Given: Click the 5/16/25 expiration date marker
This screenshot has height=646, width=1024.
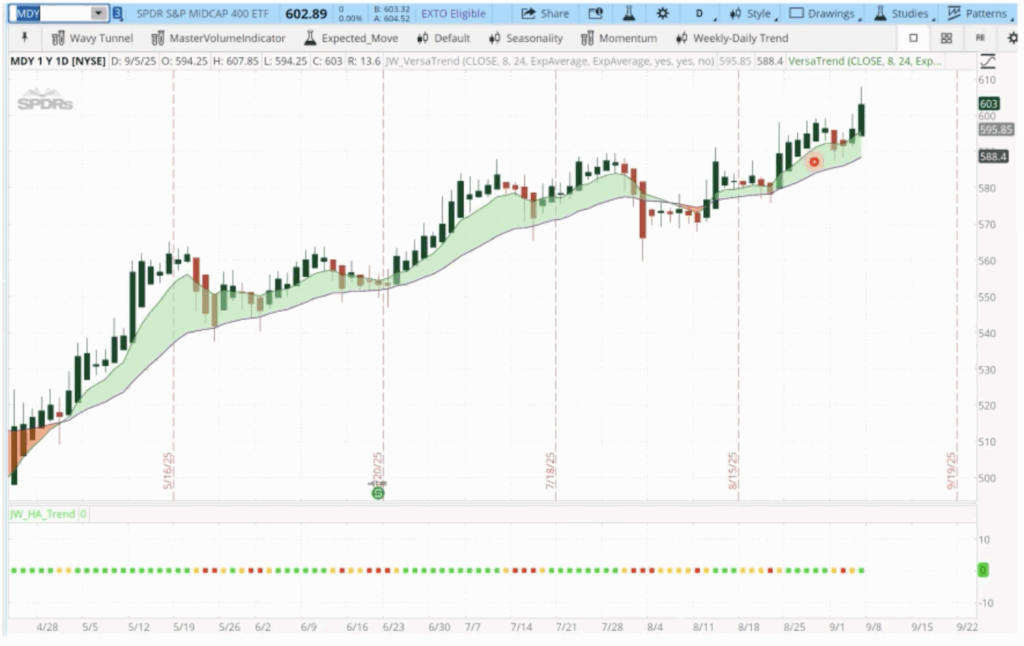Looking at the screenshot, I should pos(168,470).
